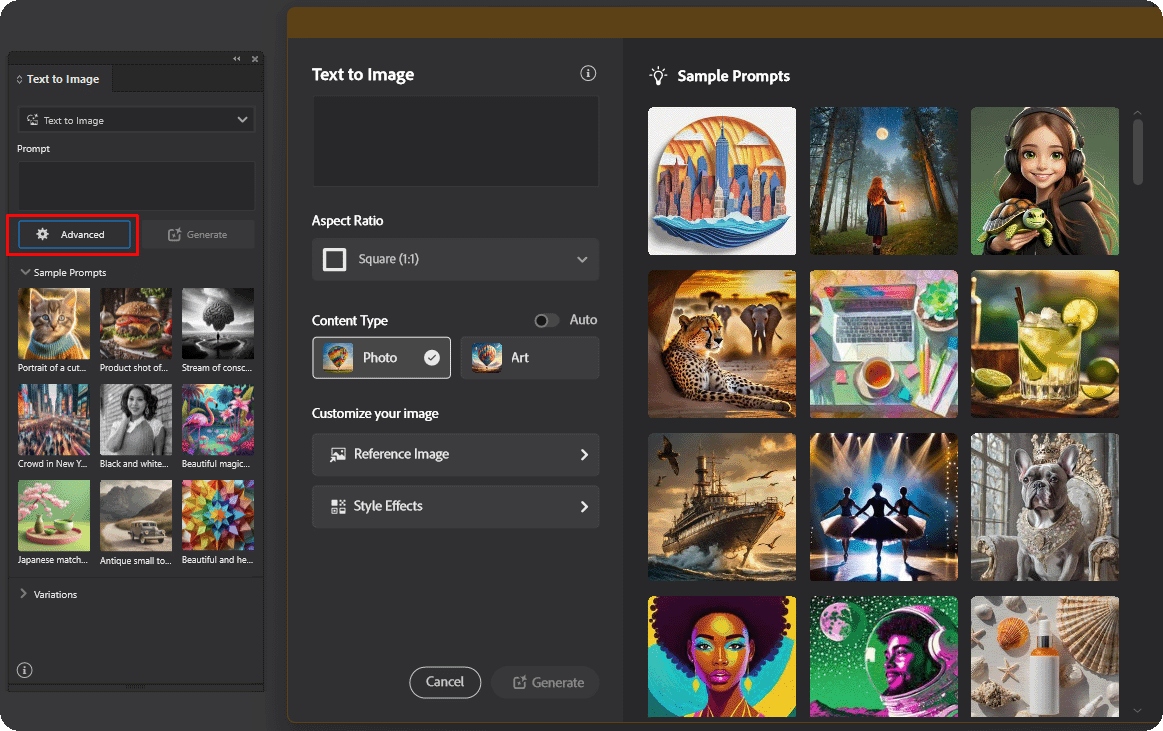This screenshot has width=1163, height=731.
Task: Enable the Auto content type toggle
Action: (x=546, y=320)
